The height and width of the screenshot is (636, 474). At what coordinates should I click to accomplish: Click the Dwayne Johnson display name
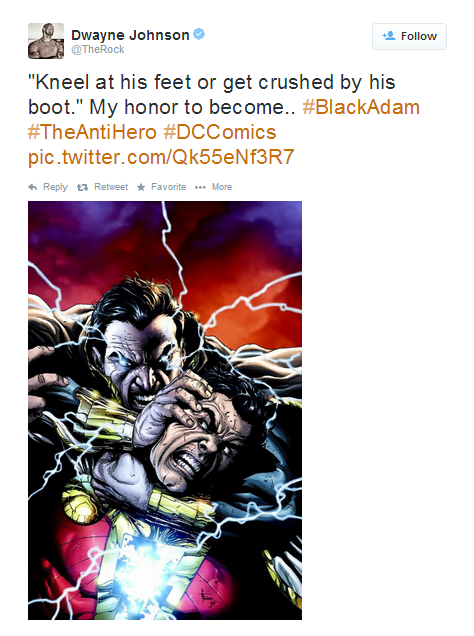[130, 35]
